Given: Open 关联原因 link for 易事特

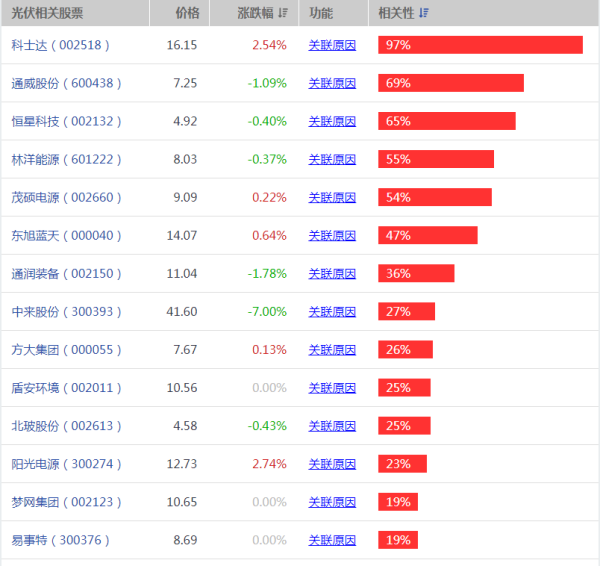Looking at the screenshot, I should 332,540.
